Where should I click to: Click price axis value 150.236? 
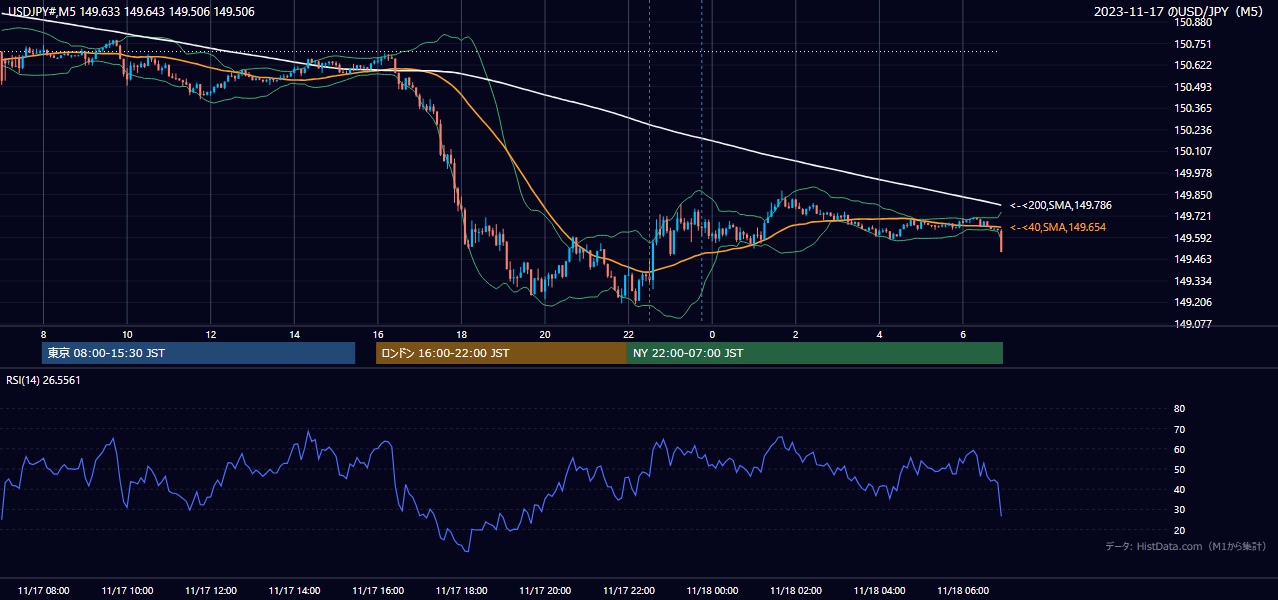[1192, 130]
